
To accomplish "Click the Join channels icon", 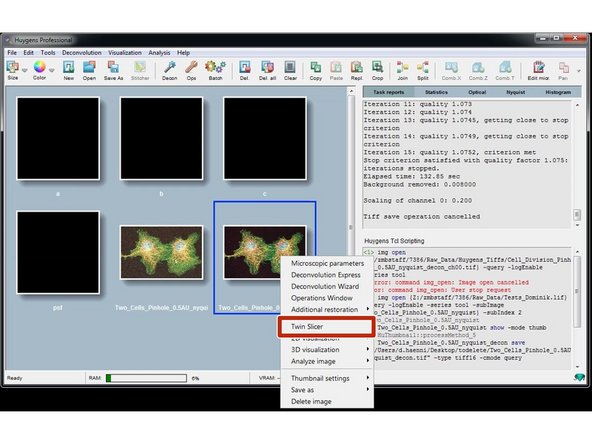I will [402, 70].
